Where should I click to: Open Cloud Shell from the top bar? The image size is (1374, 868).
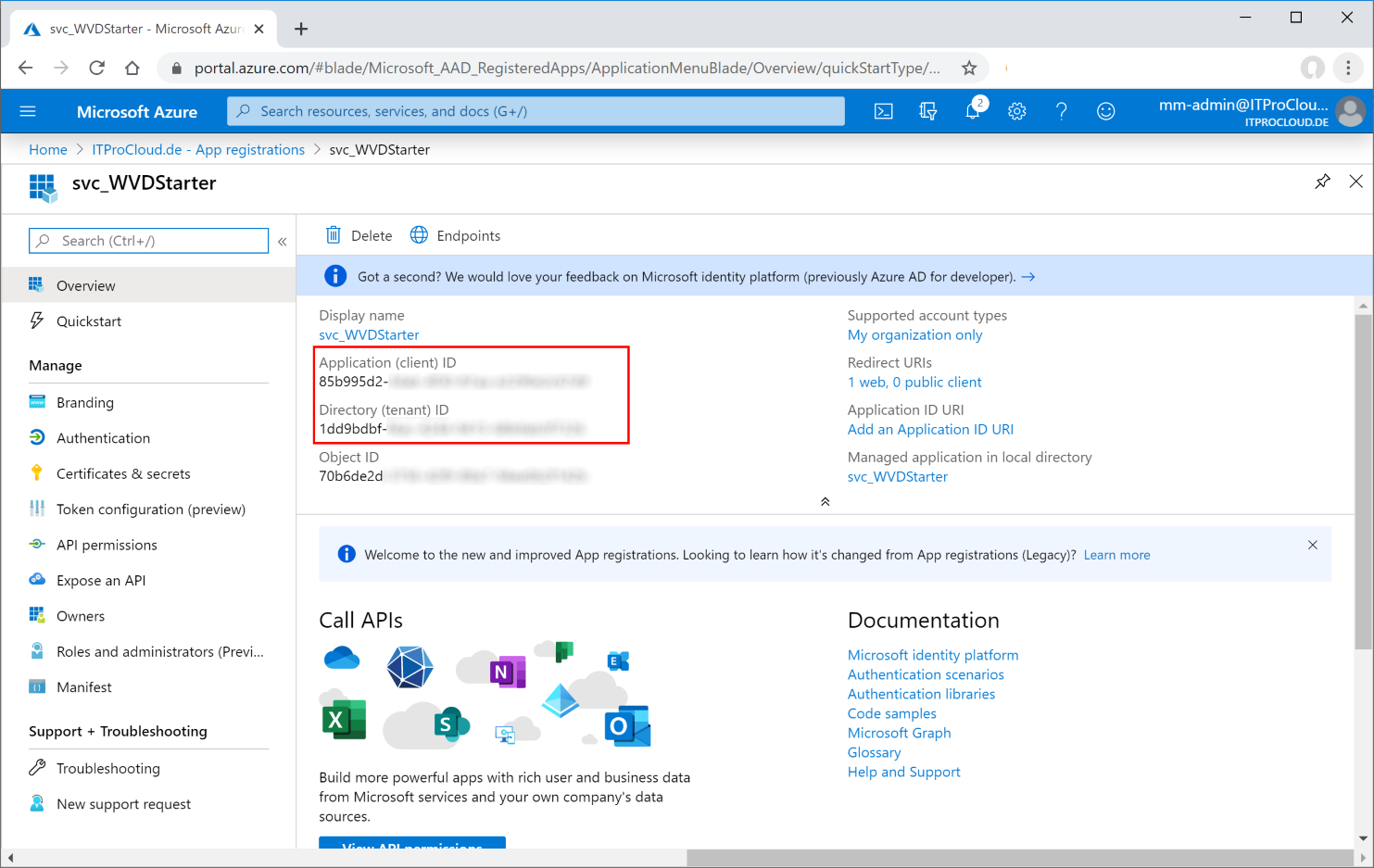pos(884,111)
